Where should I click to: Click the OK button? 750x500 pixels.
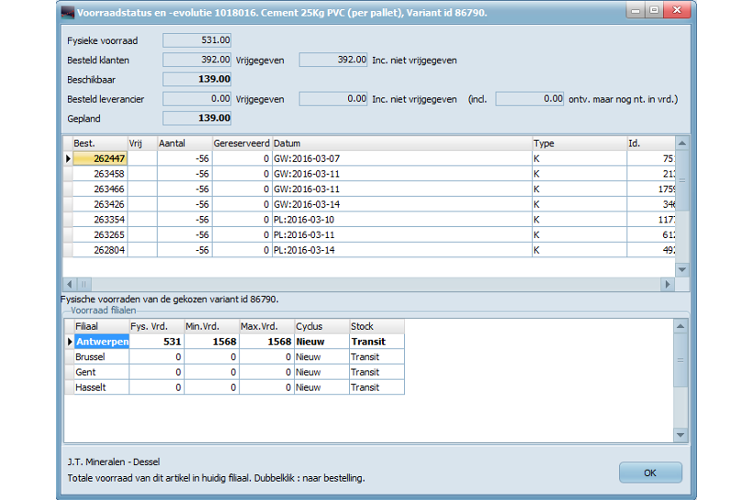[650, 473]
